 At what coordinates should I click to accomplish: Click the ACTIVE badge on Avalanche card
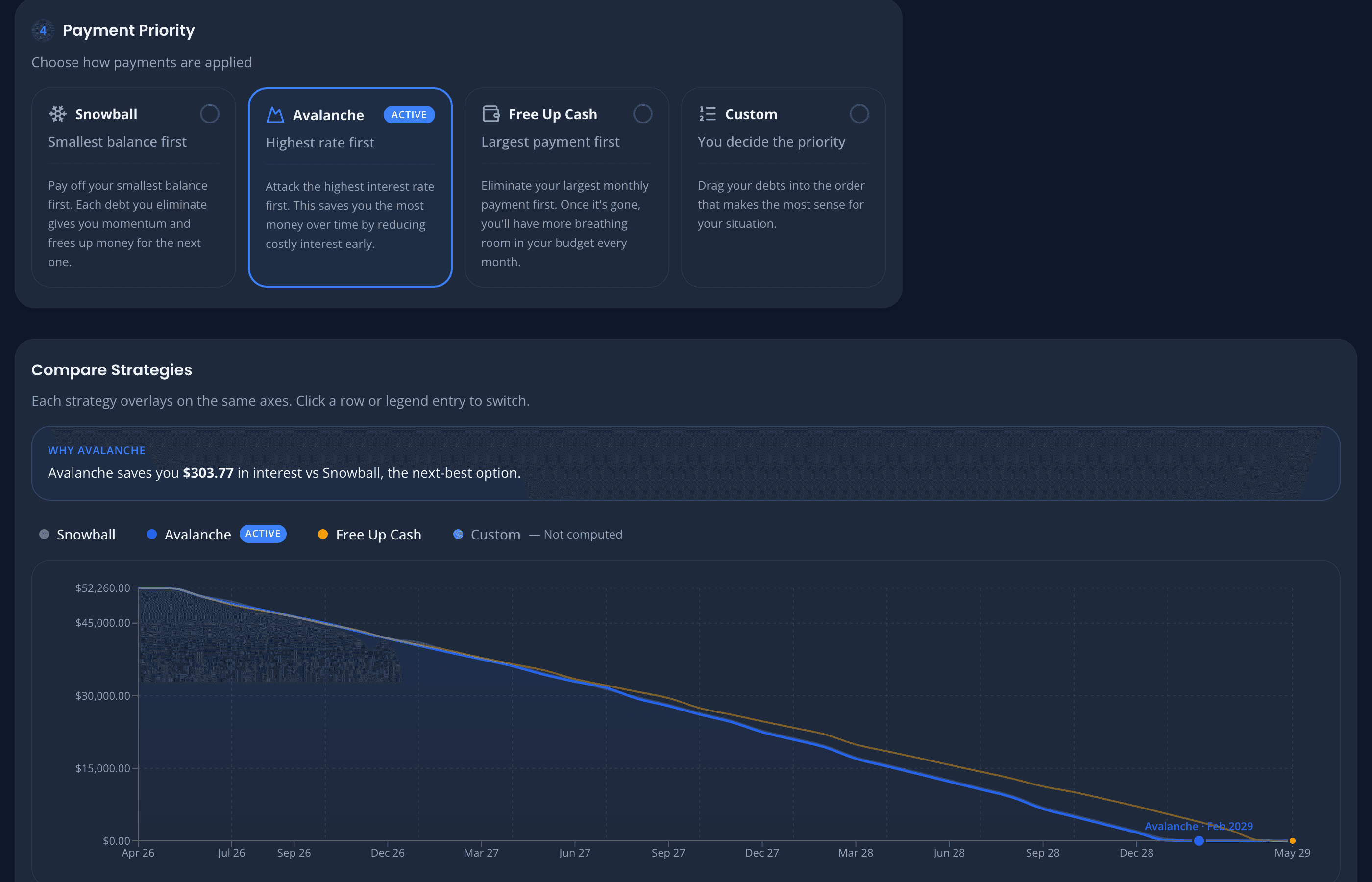409,115
